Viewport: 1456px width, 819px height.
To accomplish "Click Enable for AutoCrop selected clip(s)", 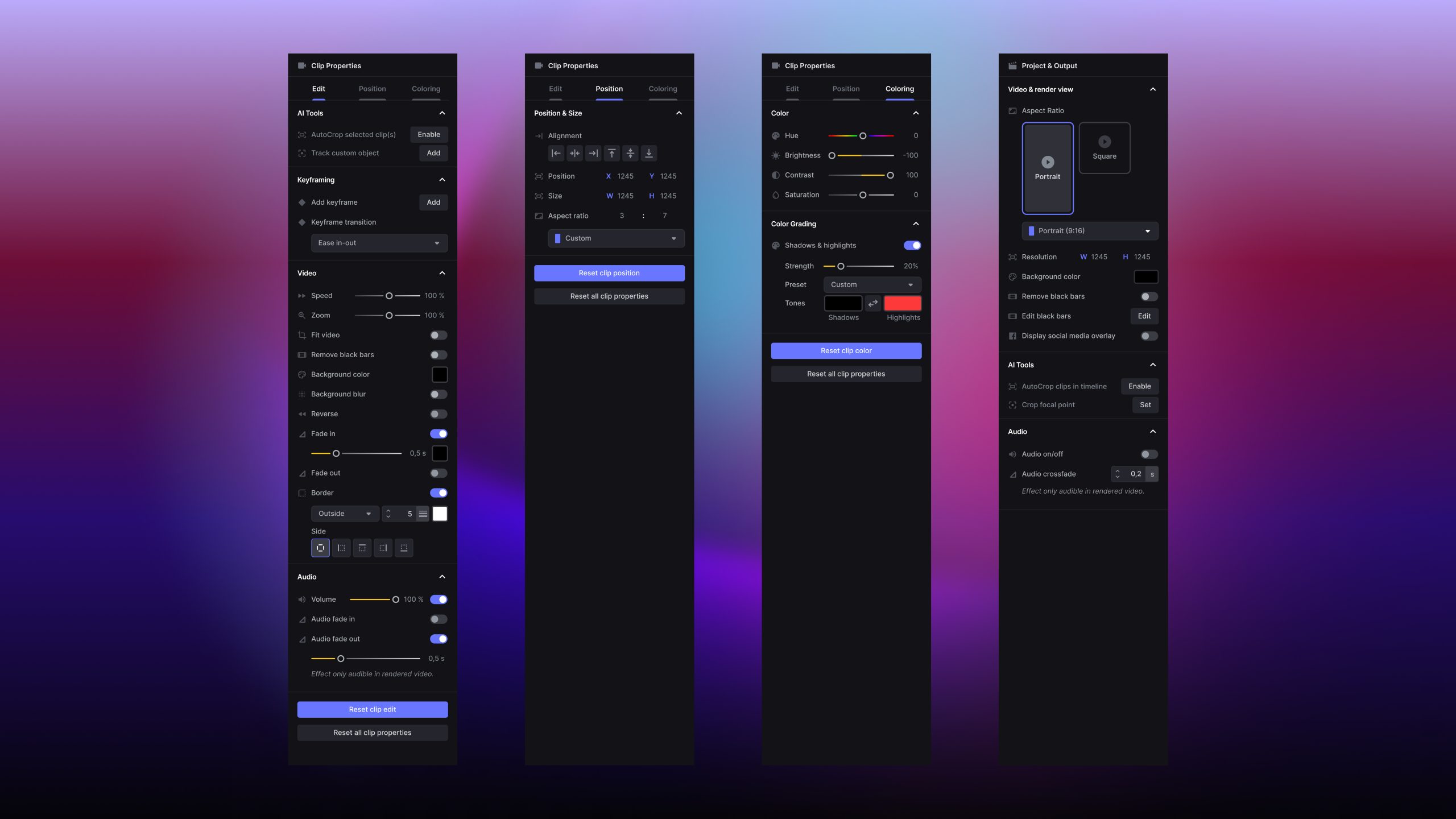I will (429, 135).
